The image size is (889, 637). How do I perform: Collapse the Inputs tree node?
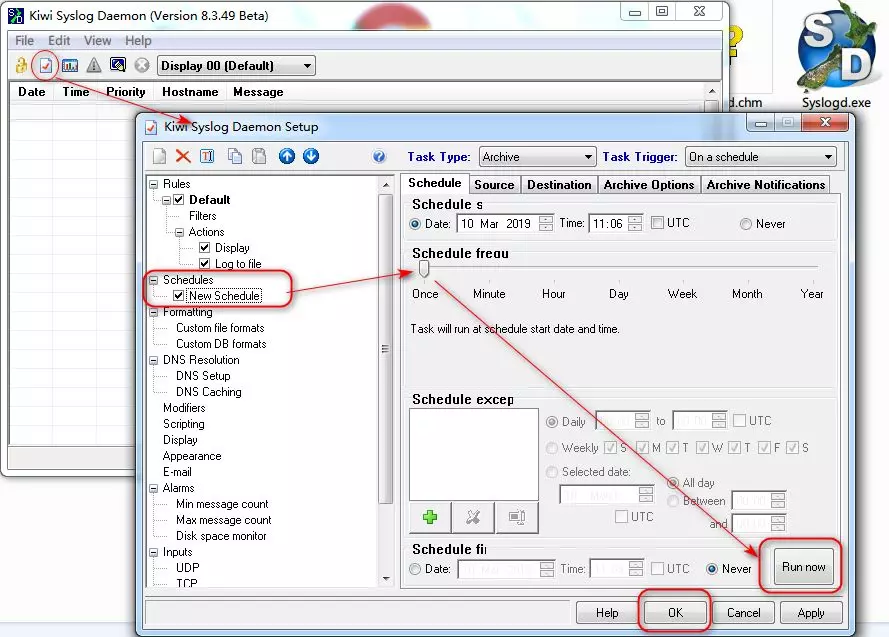[154, 553]
